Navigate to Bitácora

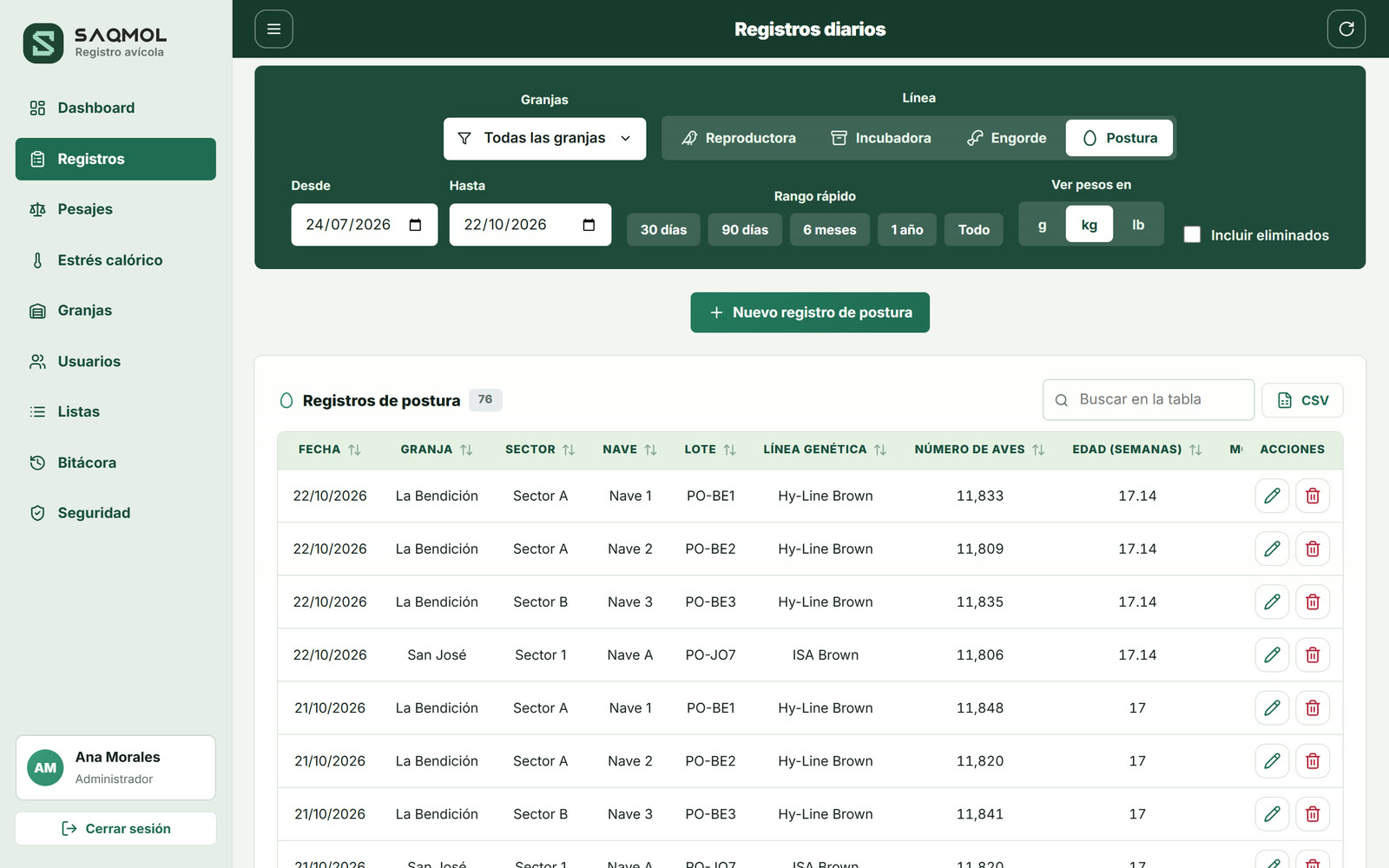pos(115,463)
